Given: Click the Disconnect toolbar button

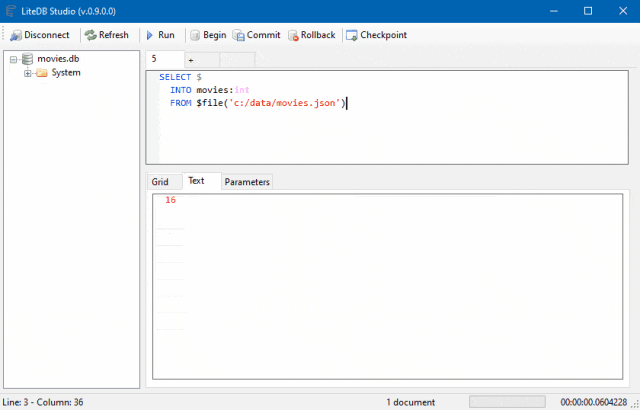Looking at the screenshot, I should tap(40, 35).
